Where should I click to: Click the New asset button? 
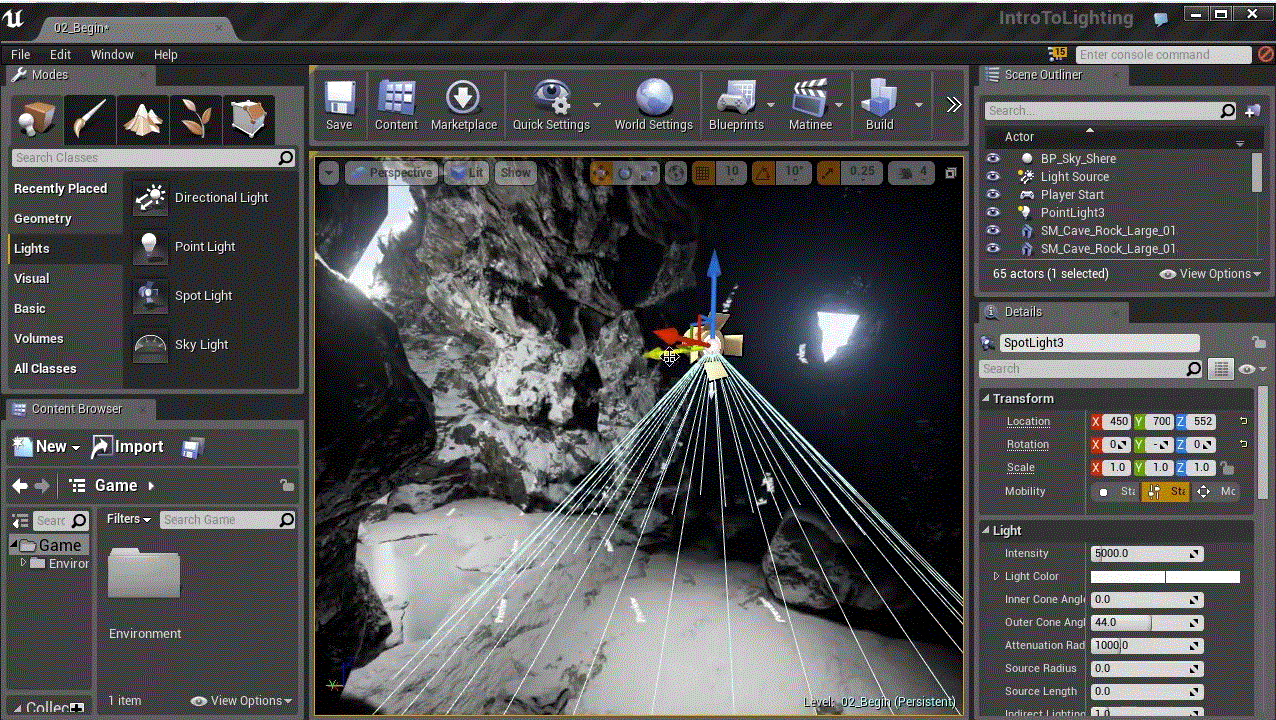pos(46,447)
